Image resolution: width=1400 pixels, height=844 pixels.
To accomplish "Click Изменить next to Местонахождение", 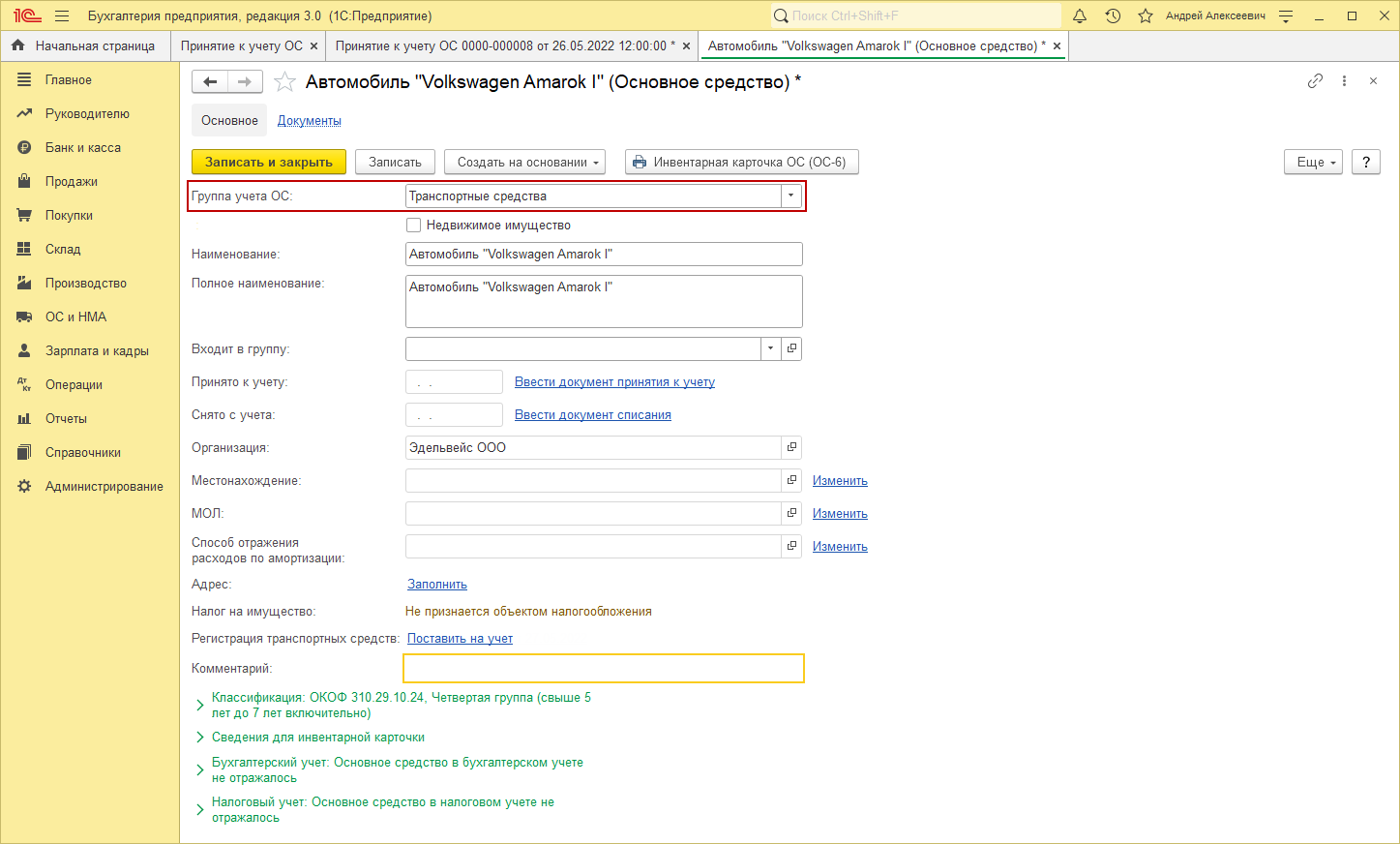I will pyautogui.click(x=840, y=480).
